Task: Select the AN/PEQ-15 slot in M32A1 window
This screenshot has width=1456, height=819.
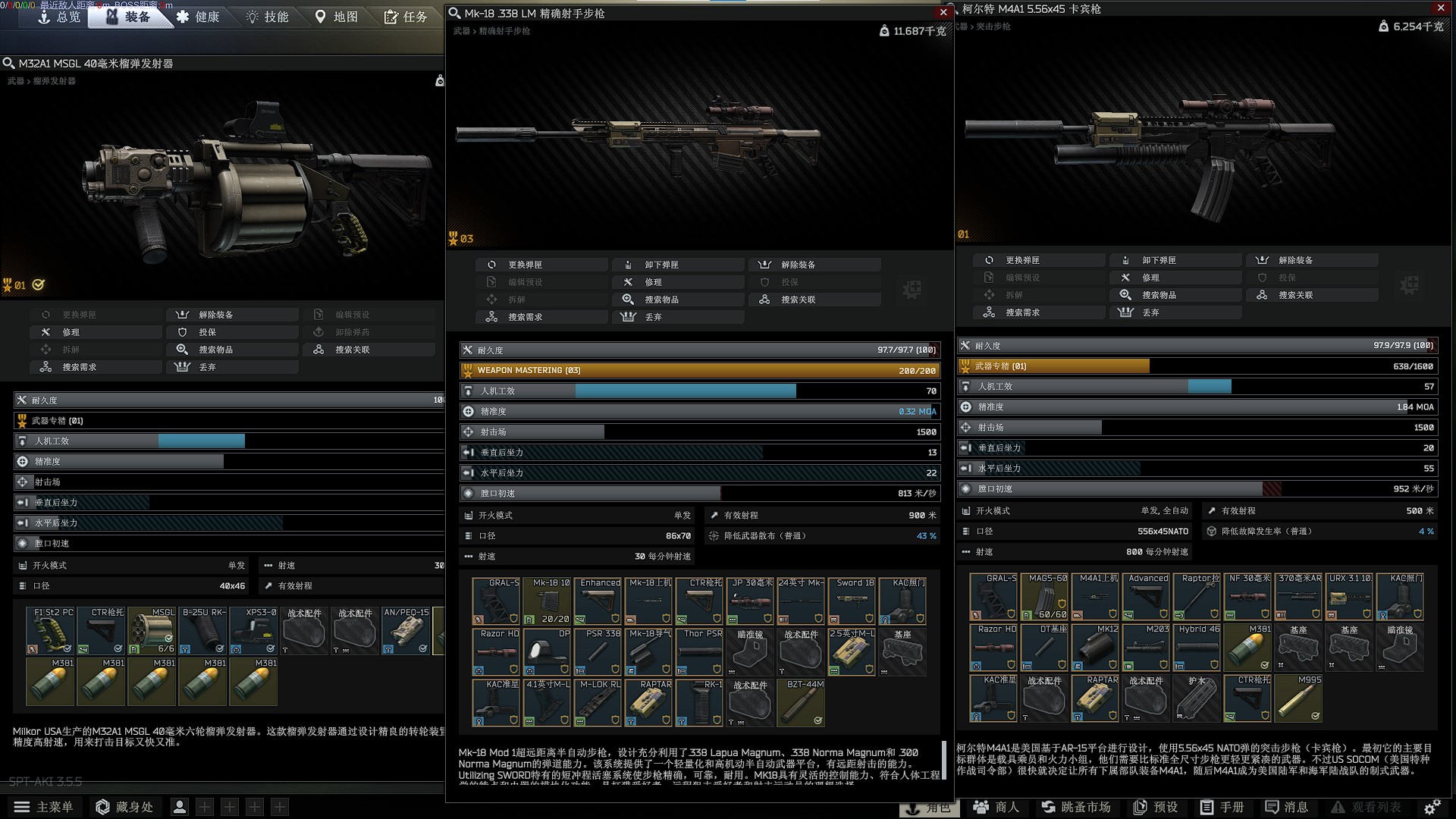Action: pos(406,630)
